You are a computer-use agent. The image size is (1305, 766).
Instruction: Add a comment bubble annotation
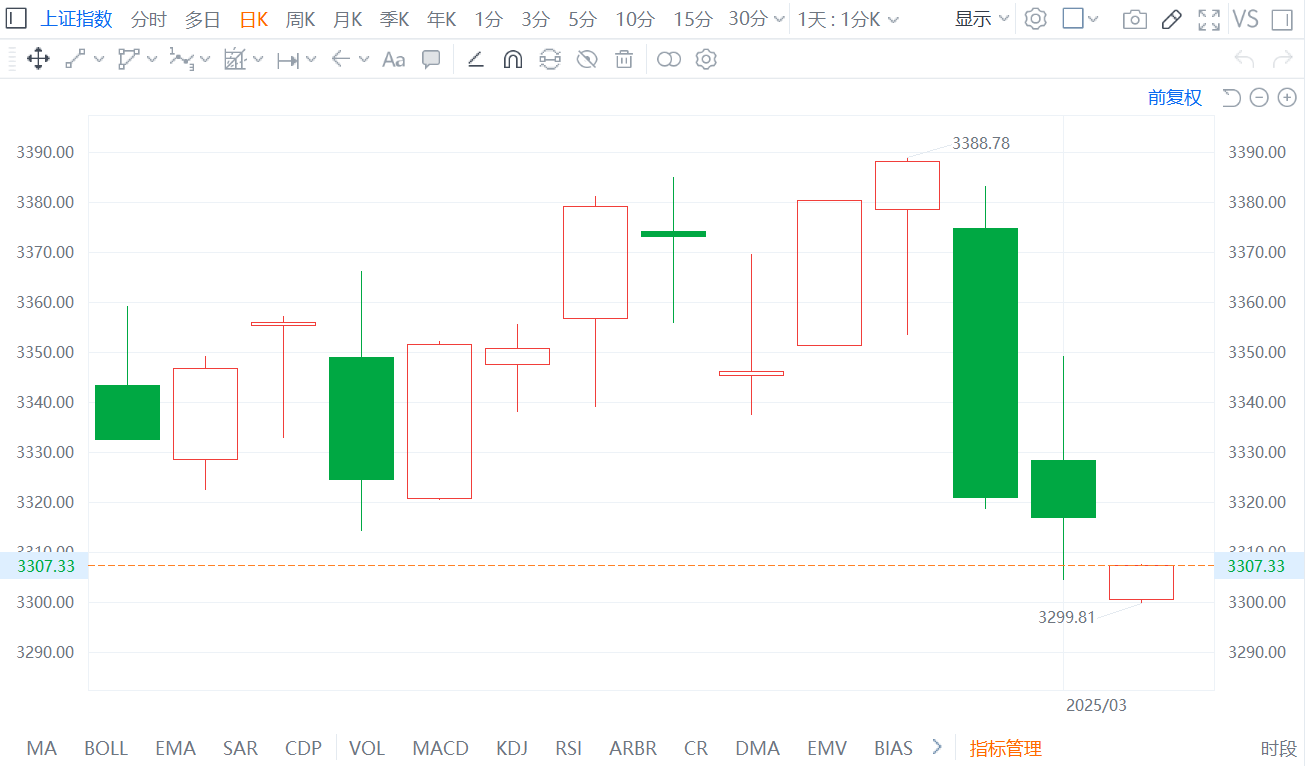click(431, 60)
